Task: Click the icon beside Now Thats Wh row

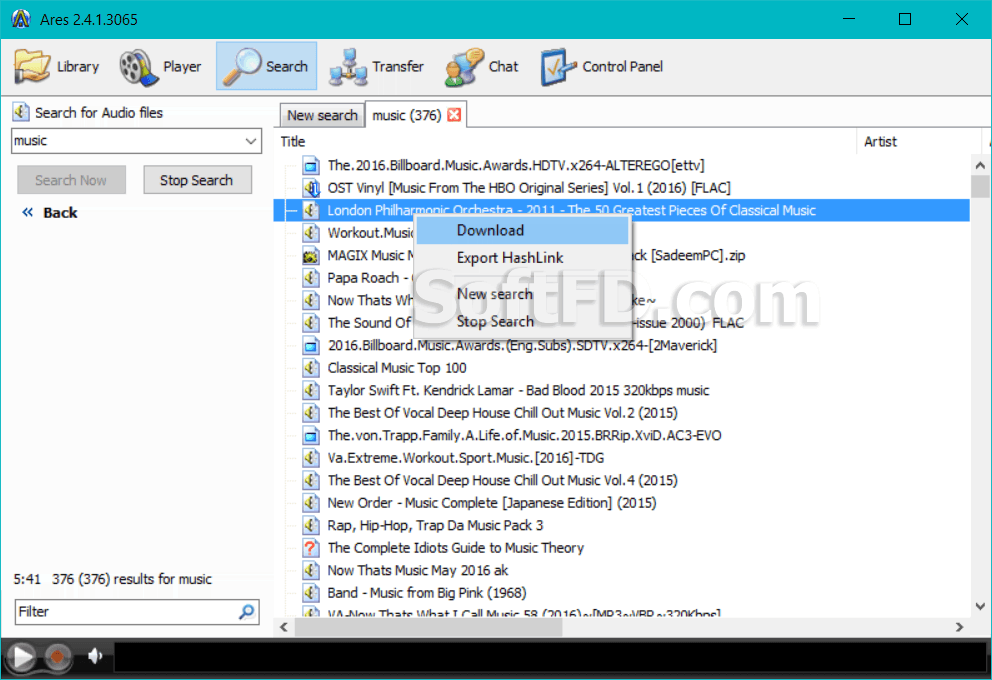Action: tap(311, 300)
